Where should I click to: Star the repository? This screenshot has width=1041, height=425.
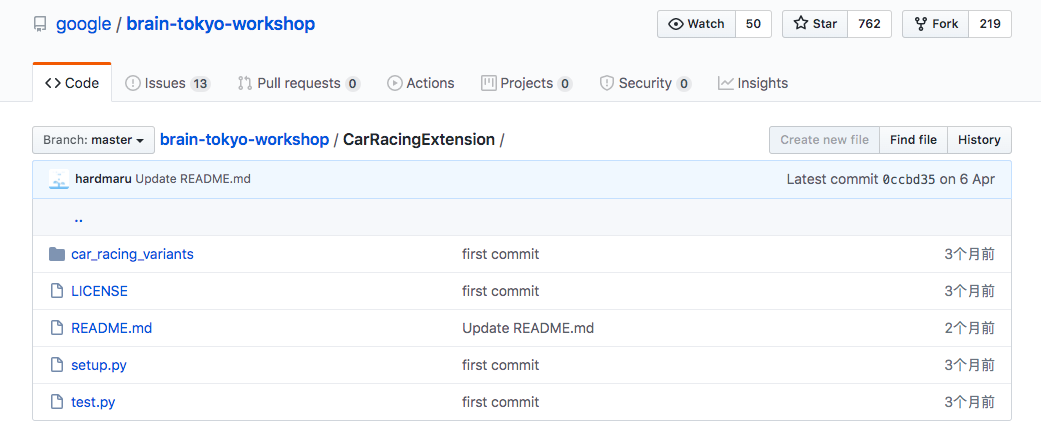[815, 24]
